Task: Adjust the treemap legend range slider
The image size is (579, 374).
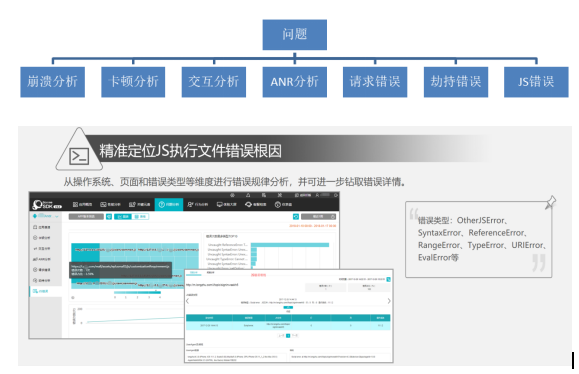Action: click(137, 292)
